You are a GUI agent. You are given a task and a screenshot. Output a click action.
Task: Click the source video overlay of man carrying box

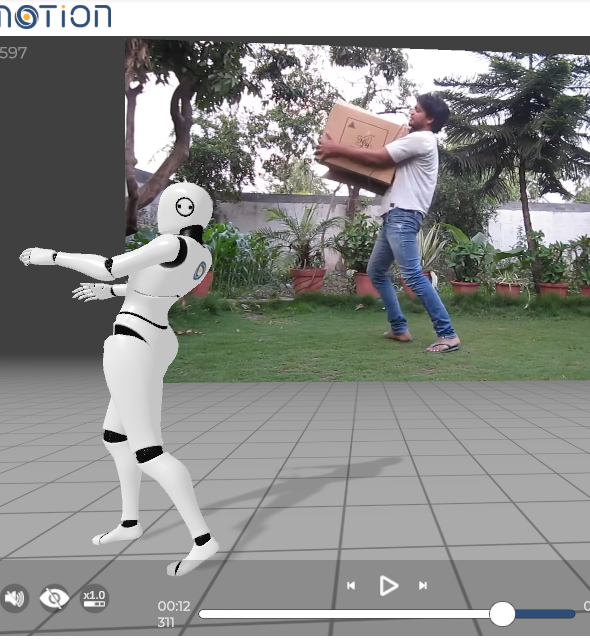click(358, 210)
